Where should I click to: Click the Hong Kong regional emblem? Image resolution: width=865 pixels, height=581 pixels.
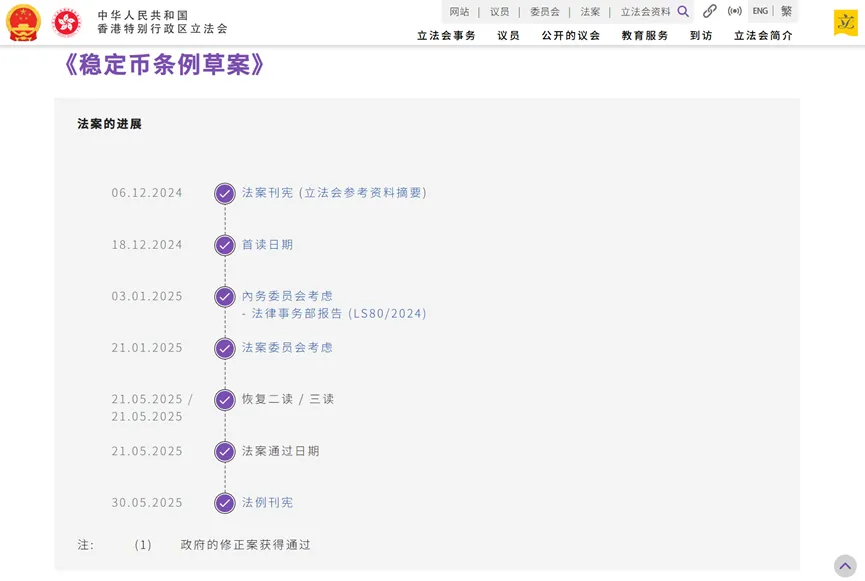point(67,22)
